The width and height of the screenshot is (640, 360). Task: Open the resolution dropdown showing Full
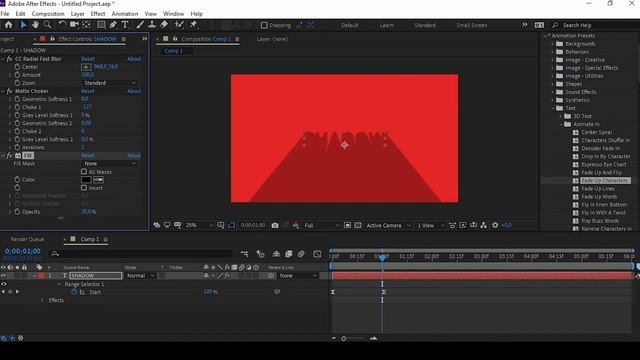[322, 225]
